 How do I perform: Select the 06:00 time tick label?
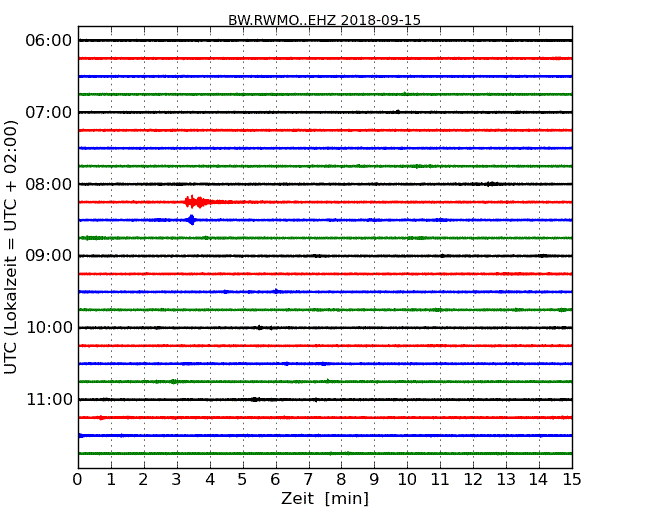coord(49,41)
